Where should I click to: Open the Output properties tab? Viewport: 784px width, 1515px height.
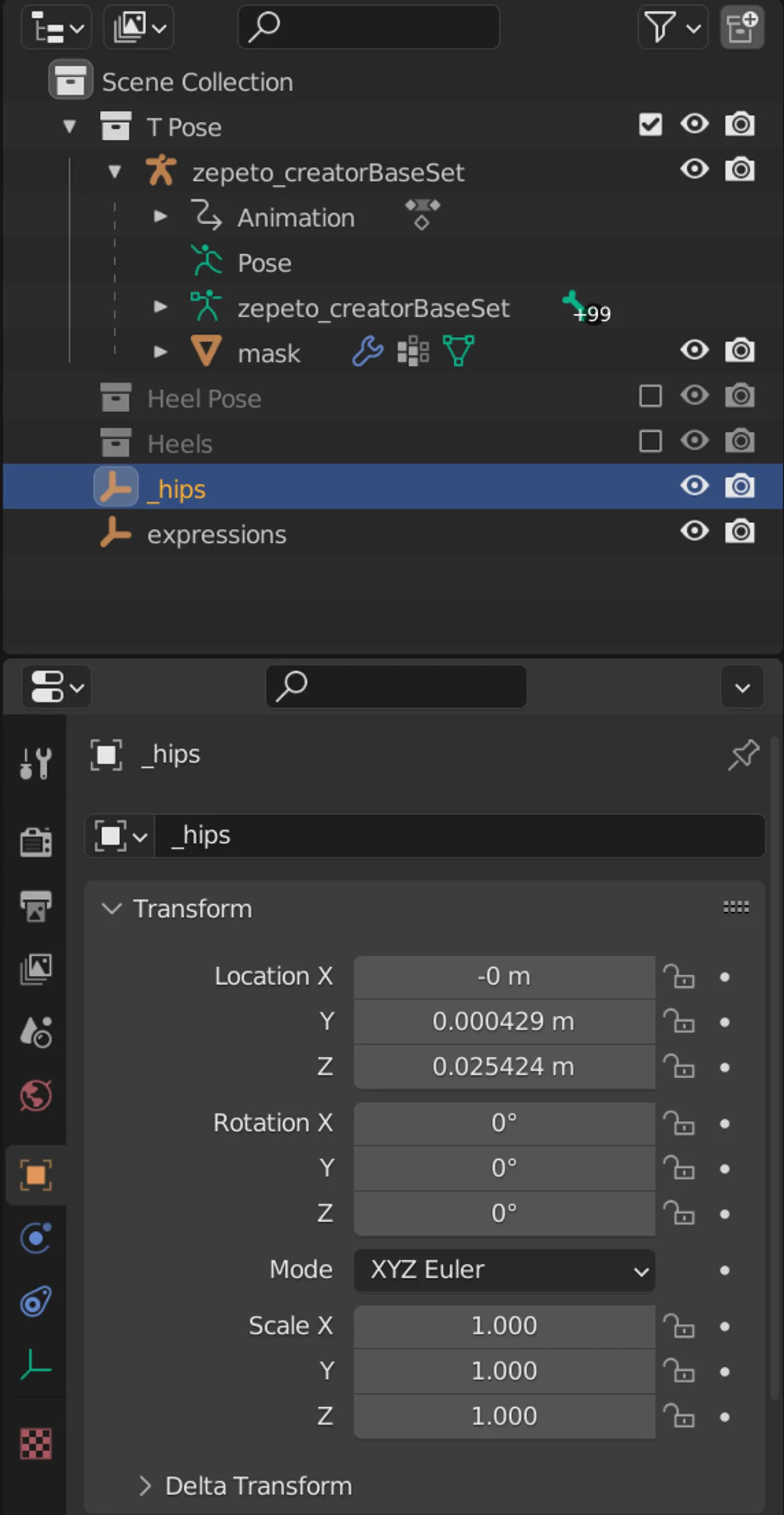[x=36, y=905]
